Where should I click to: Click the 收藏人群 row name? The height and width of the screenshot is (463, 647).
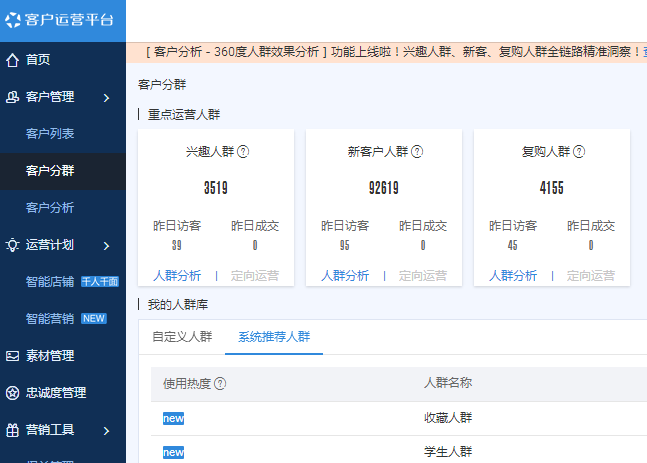click(448, 418)
